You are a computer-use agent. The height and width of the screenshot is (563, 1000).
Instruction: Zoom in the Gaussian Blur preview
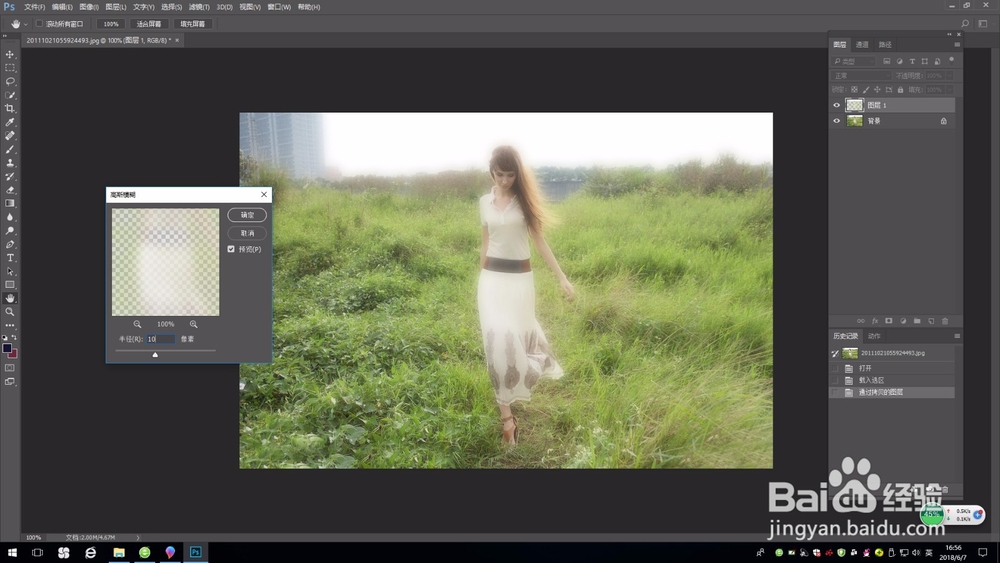(193, 324)
